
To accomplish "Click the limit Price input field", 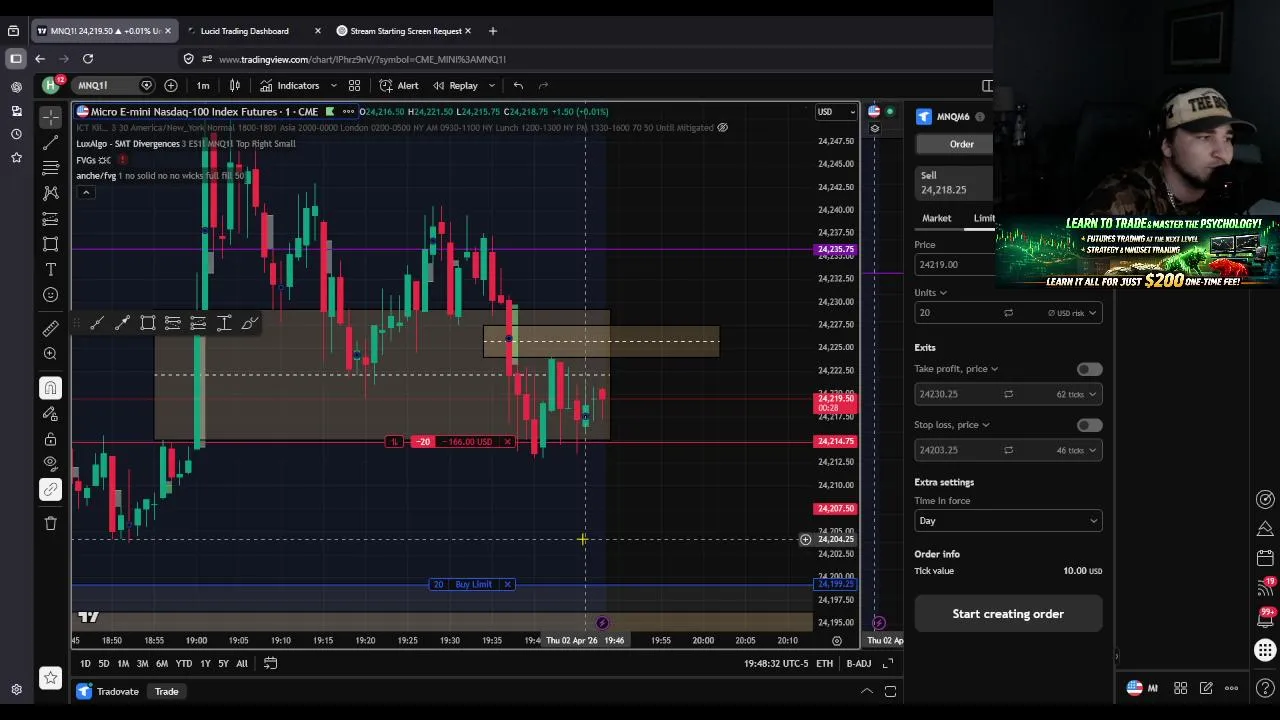I will click(x=956, y=265).
